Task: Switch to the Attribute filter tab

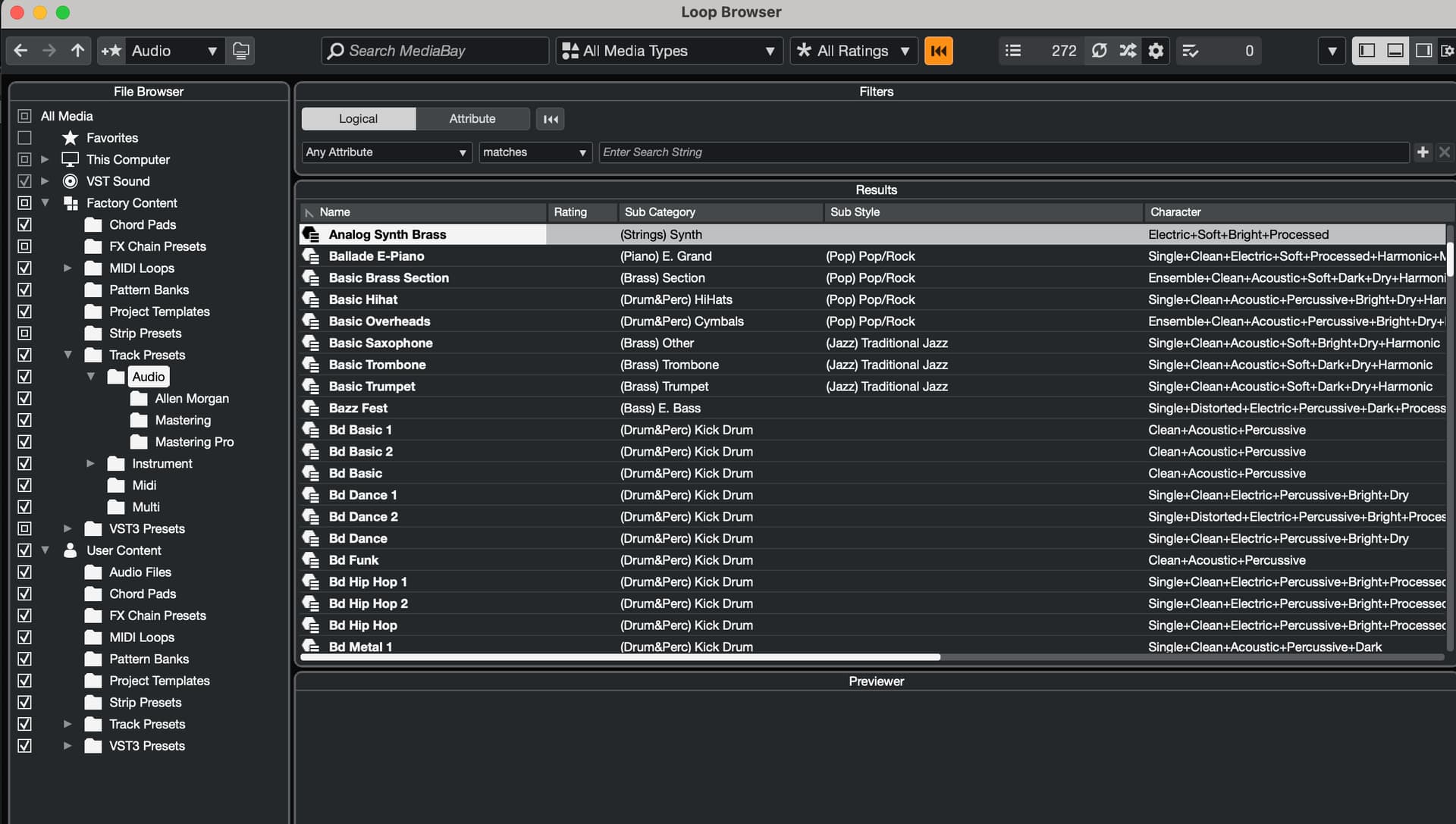Action: [472, 119]
